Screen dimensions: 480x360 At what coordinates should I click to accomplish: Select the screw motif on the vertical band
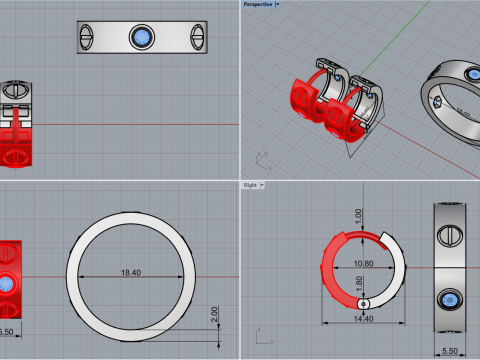click(450, 236)
